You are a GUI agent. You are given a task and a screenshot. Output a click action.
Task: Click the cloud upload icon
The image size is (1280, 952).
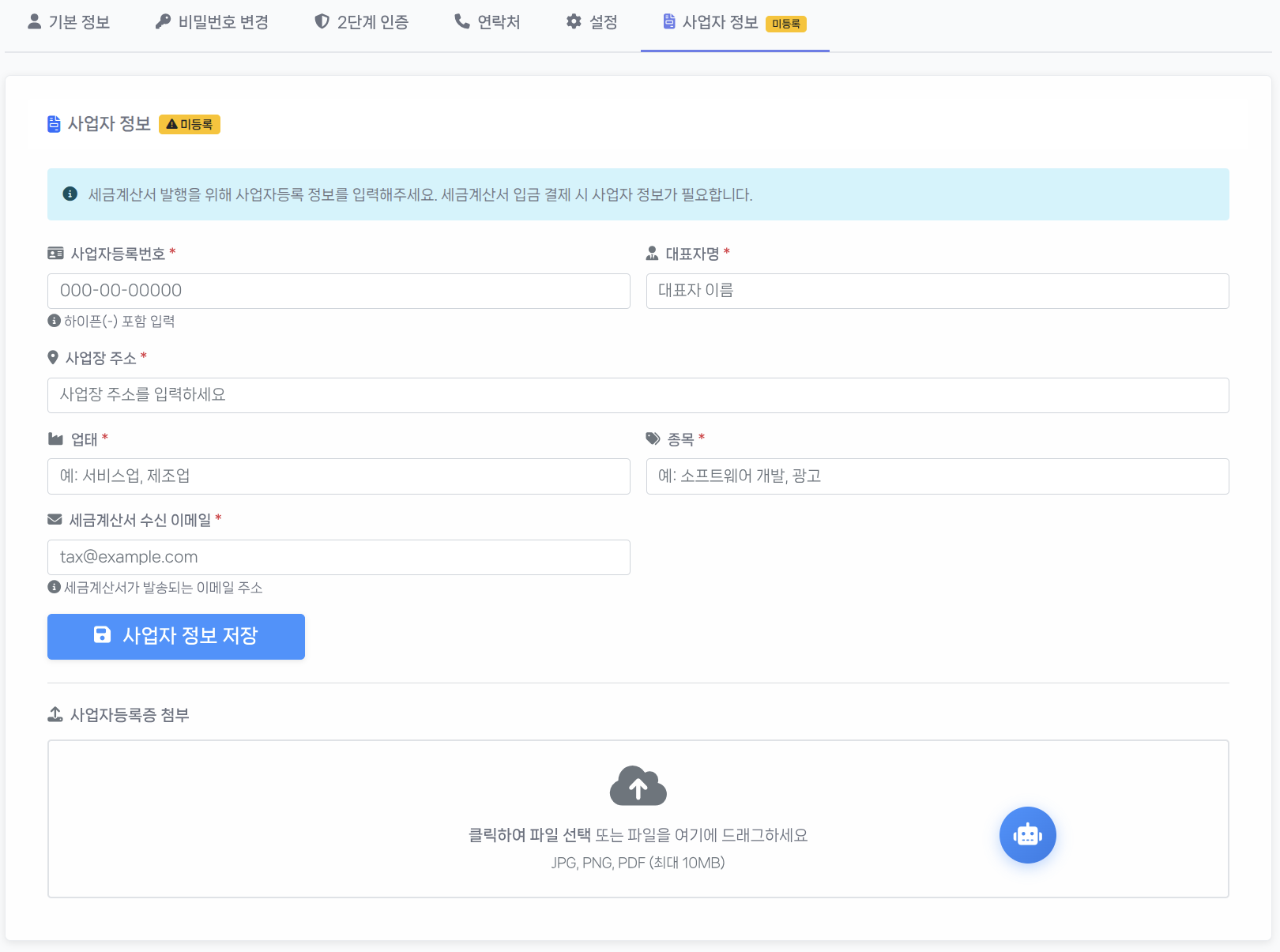click(x=638, y=786)
